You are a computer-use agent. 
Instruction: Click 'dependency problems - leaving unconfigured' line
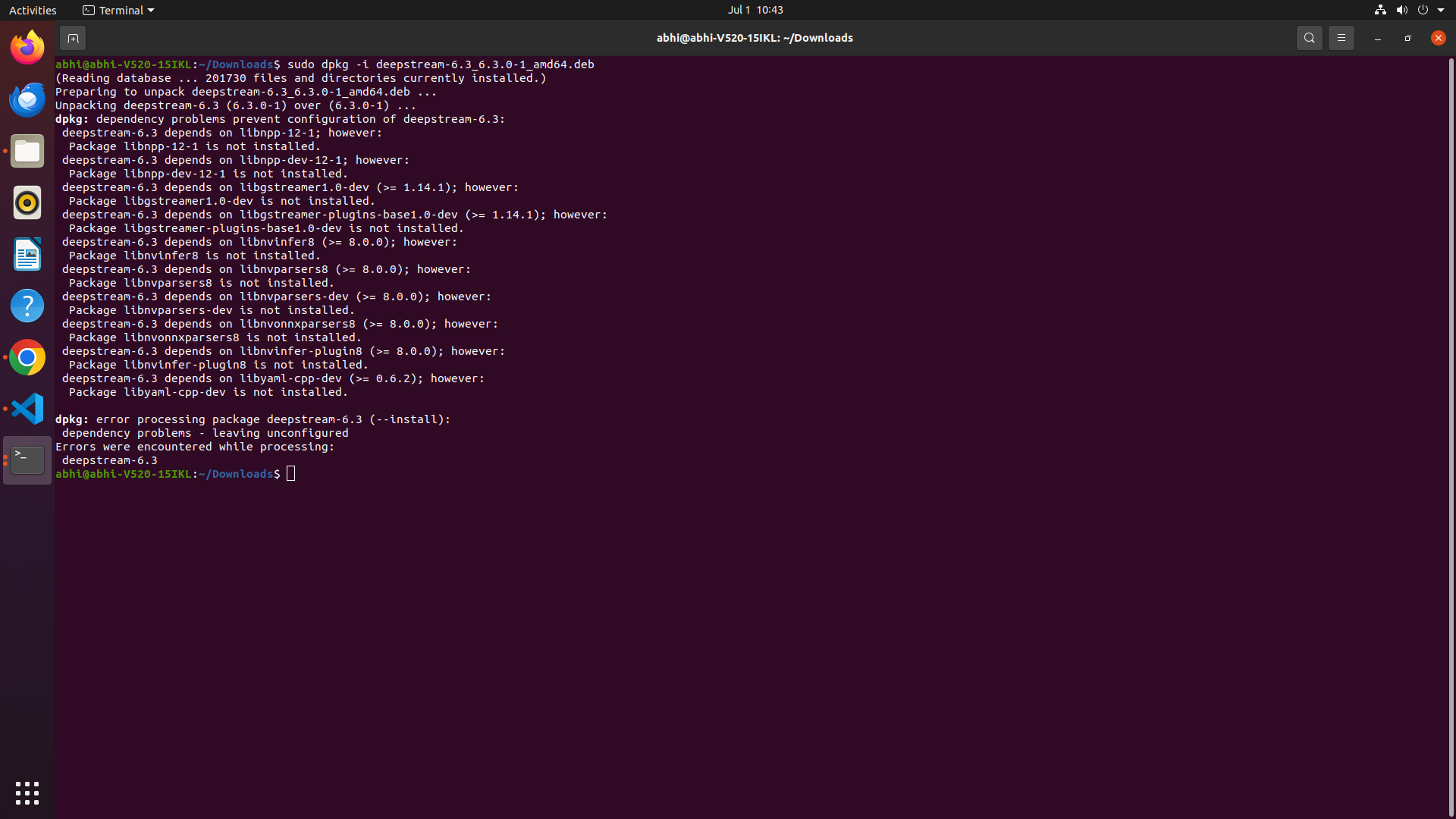pyautogui.click(x=205, y=433)
